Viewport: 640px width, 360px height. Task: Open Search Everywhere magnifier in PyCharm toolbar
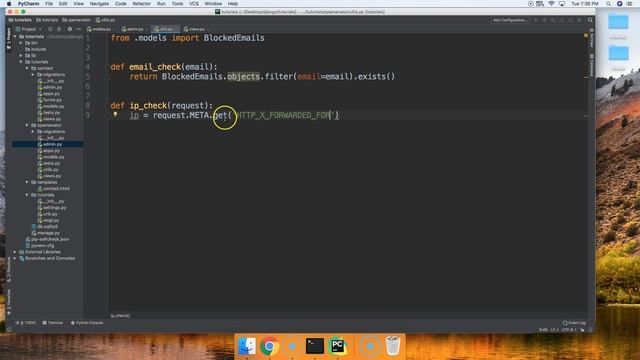pos(590,20)
